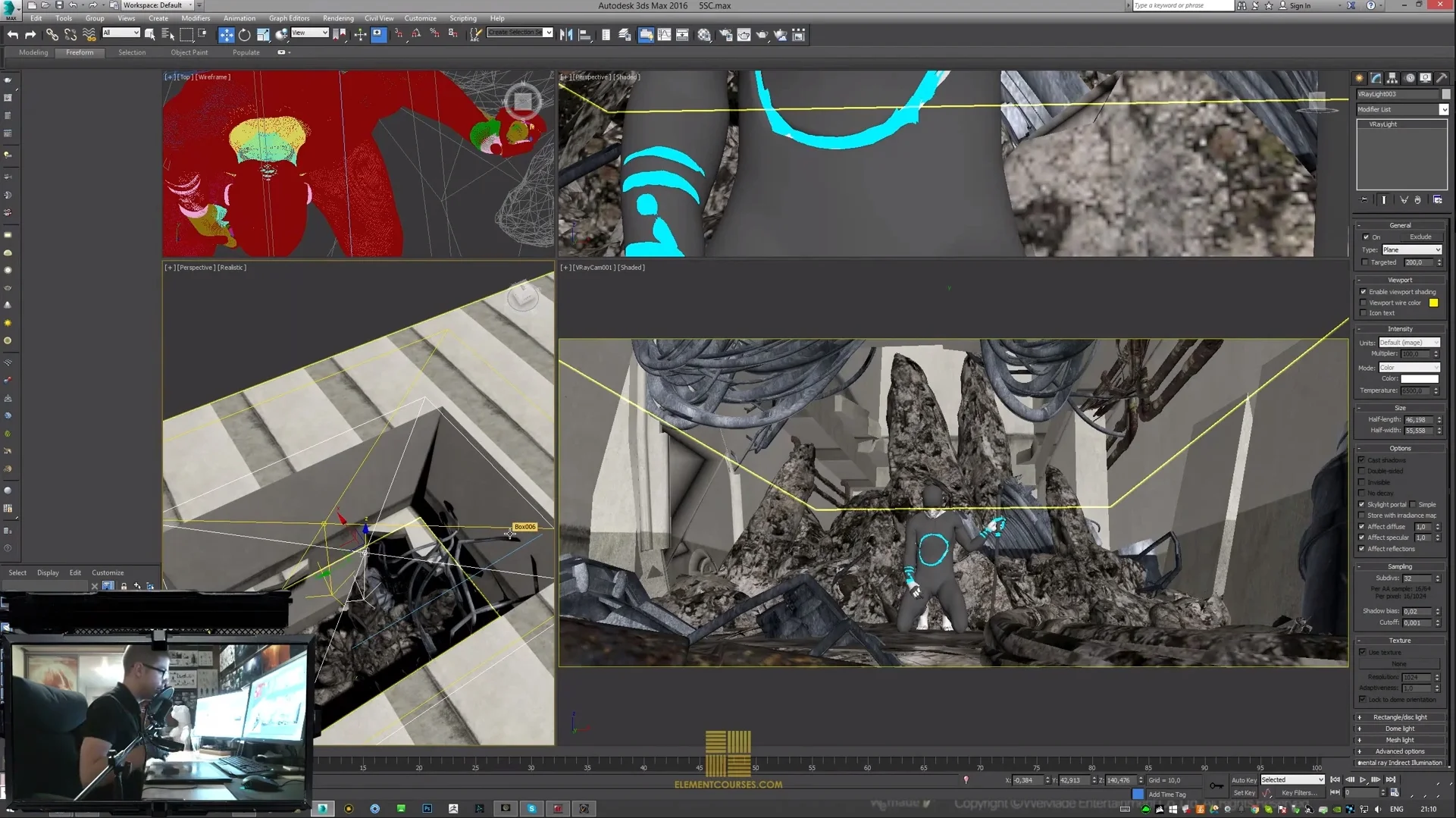Click the Set Key button
Image resolution: width=1456 pixels, height=818 pixels.
click(1244, 793)
